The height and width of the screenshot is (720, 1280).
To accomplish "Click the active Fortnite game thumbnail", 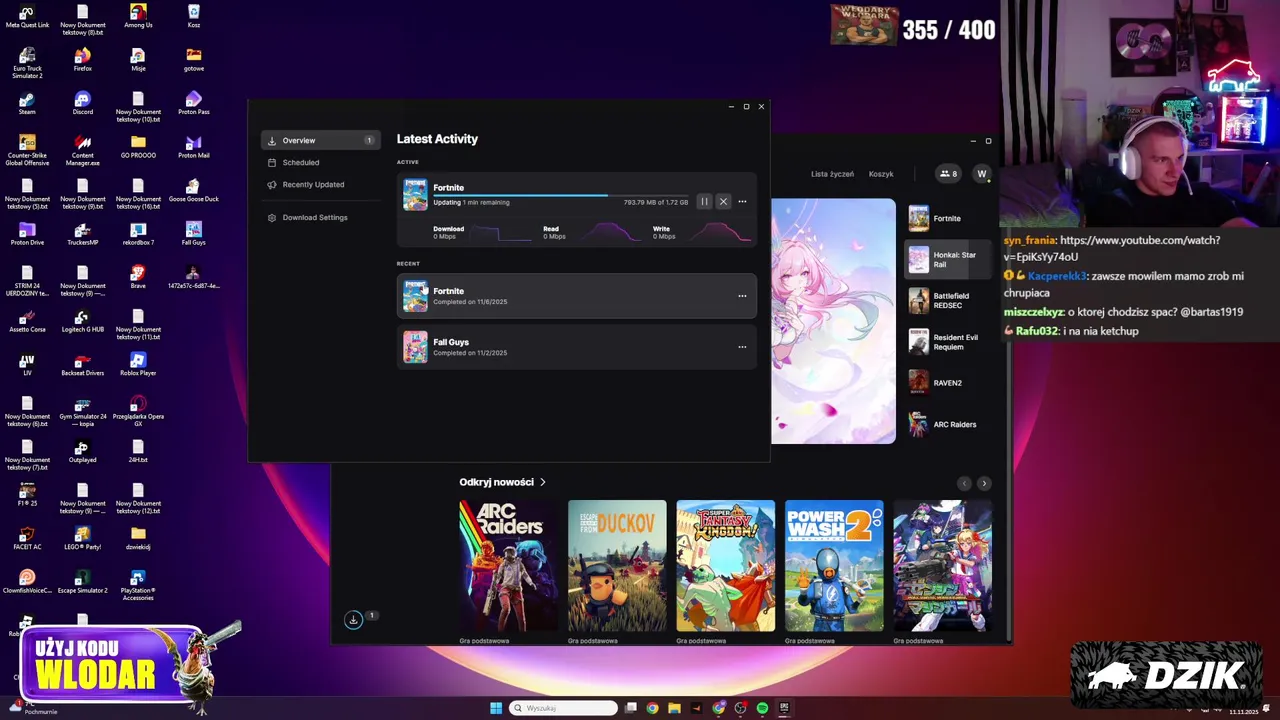I will coord(415,194).
